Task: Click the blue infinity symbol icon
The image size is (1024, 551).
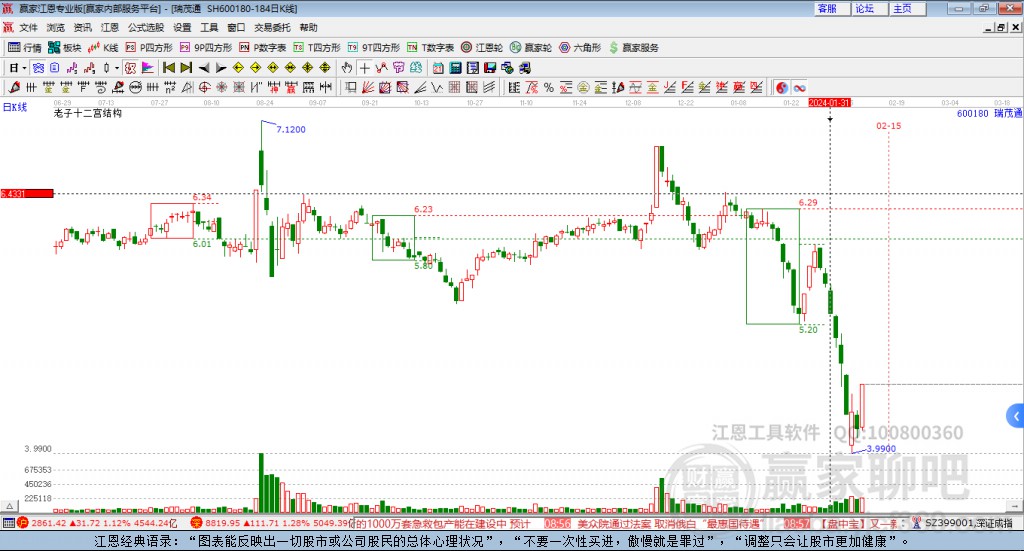Action: [x=799, y=87]
